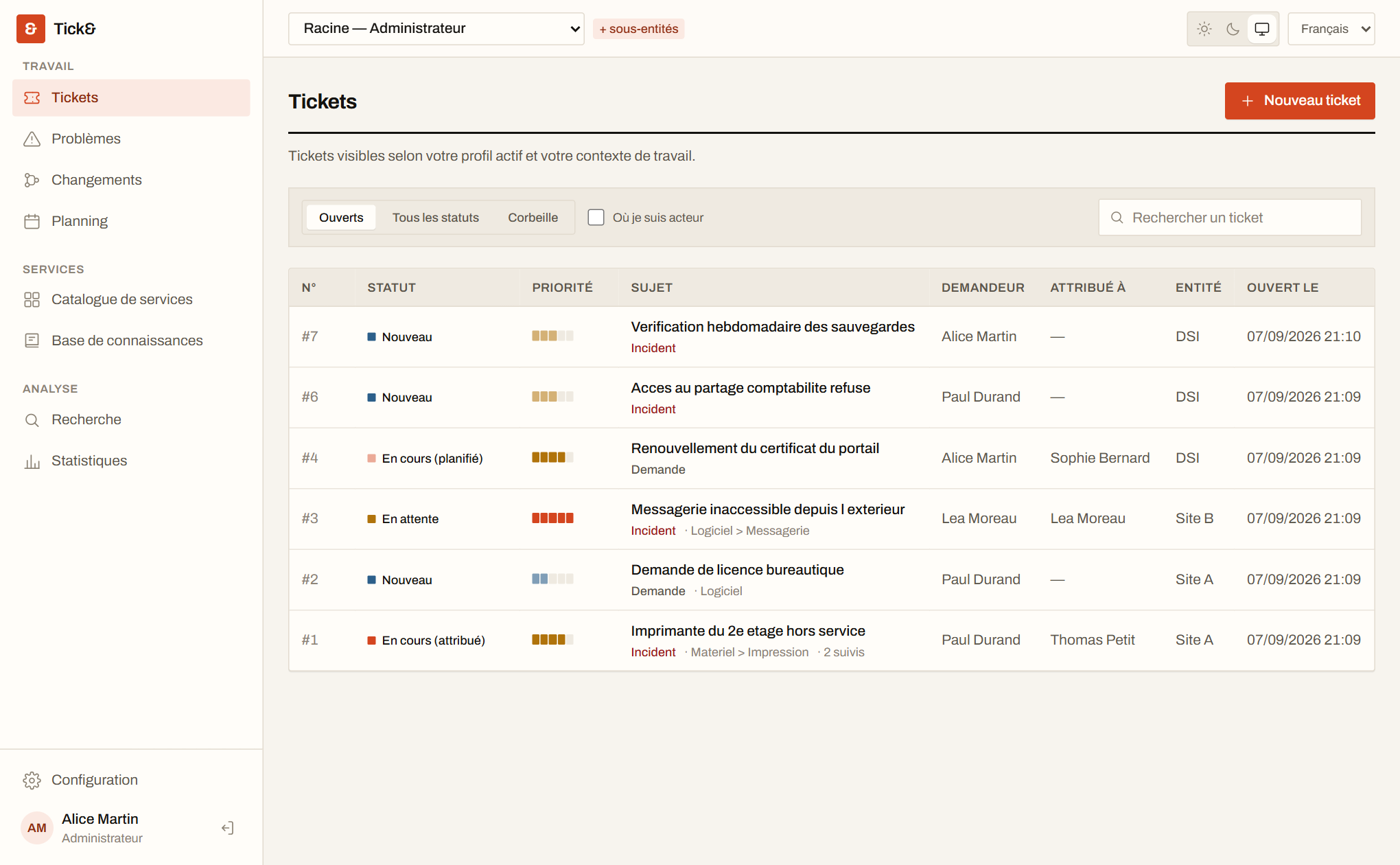Click the 'Rechercher un ticket' search field
The width and height of the screenshot is (1400, 865).
tap(1230, 218)
